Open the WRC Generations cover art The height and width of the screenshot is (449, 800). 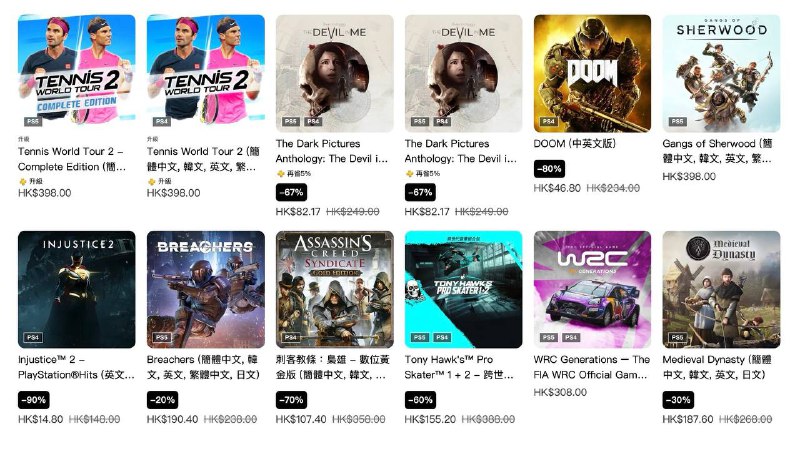coord(592,290)
